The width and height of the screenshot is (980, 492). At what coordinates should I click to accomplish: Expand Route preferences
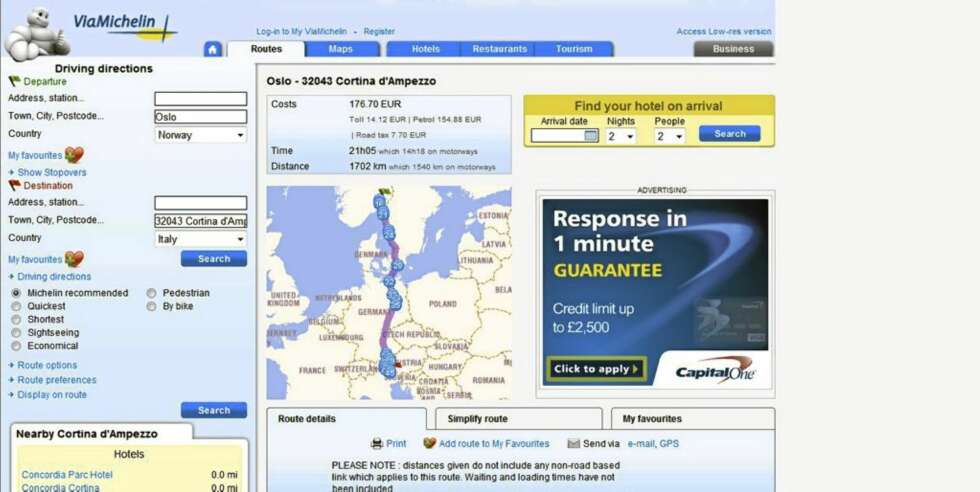click(57, 380)
